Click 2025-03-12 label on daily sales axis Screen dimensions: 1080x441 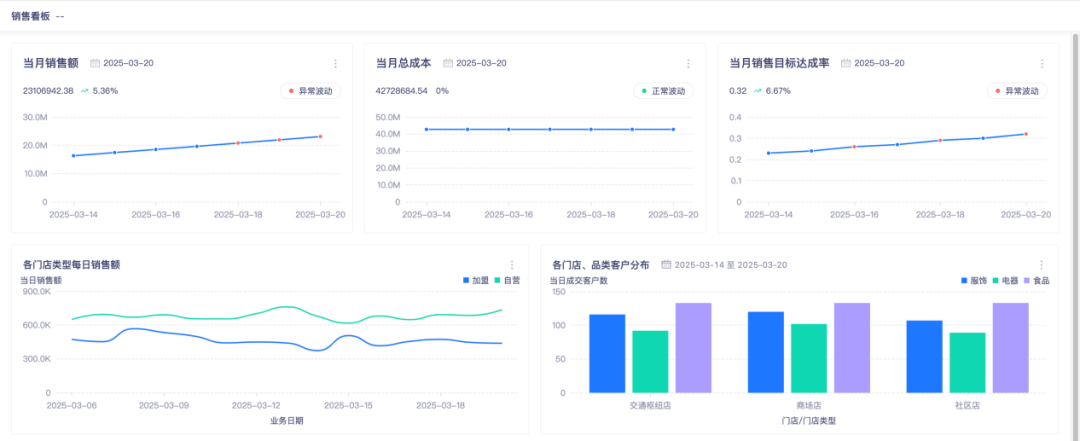click(256, 406)
